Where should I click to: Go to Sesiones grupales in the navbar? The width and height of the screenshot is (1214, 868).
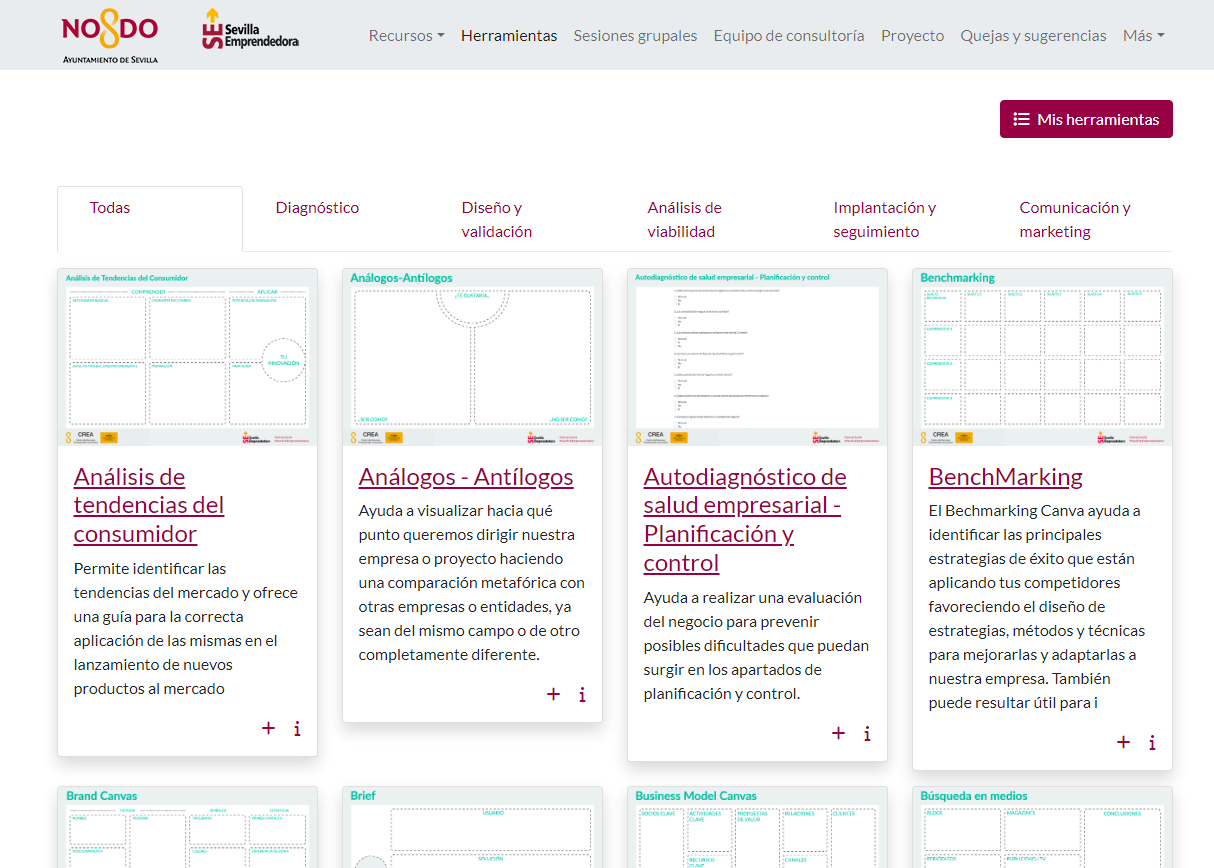pos(635,36)
